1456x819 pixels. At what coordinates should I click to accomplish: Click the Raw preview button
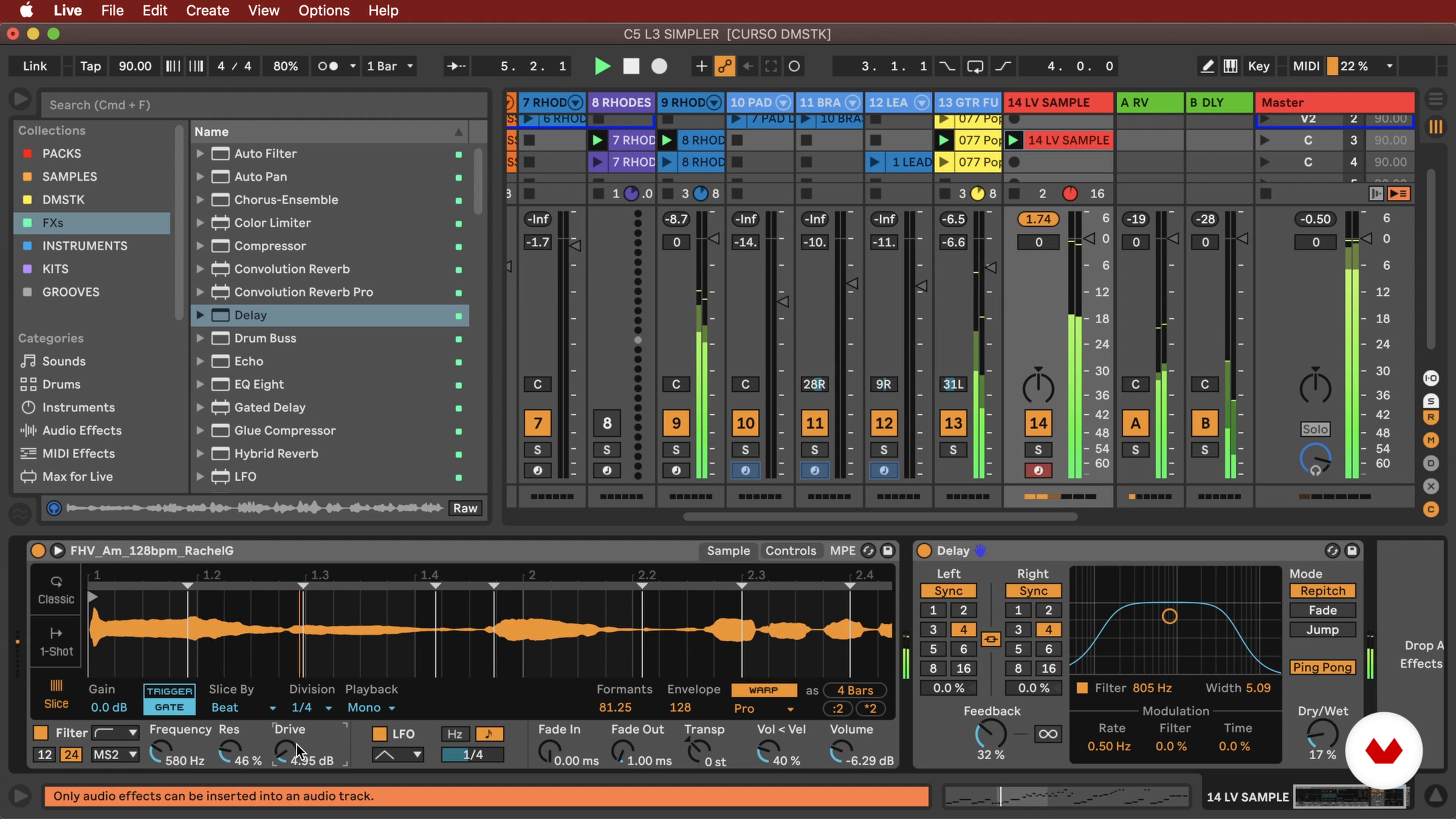(x=465, y=508)
